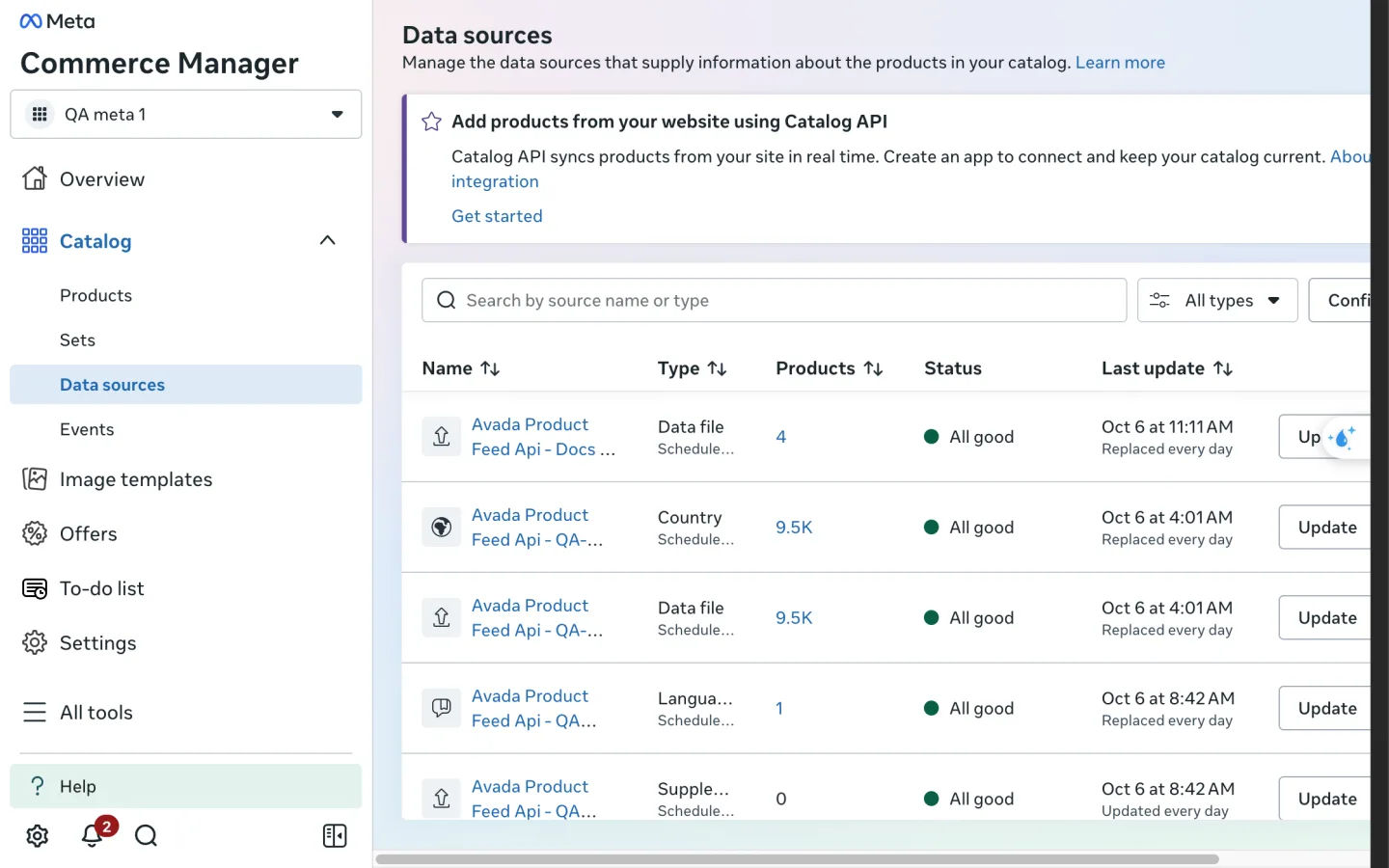This screenshot has height=868, width=1389.
Task: Open the QA meta 1 account dropdown
Action: tap(186, 114)
